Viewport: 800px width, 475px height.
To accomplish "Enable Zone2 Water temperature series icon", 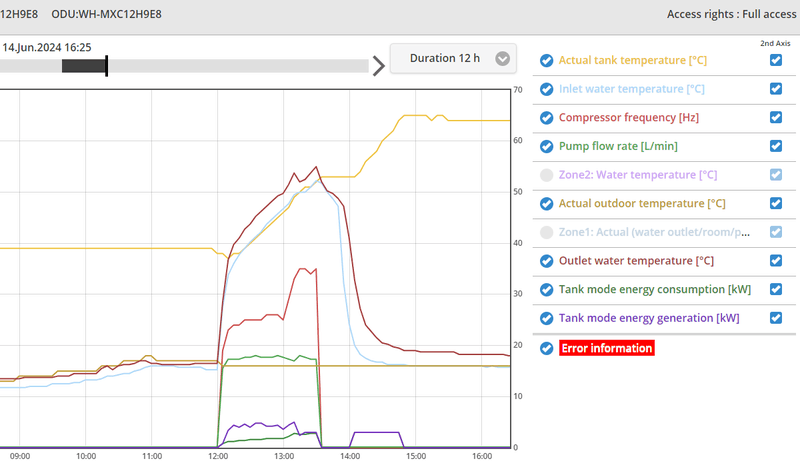I will (x=546, y=175).
